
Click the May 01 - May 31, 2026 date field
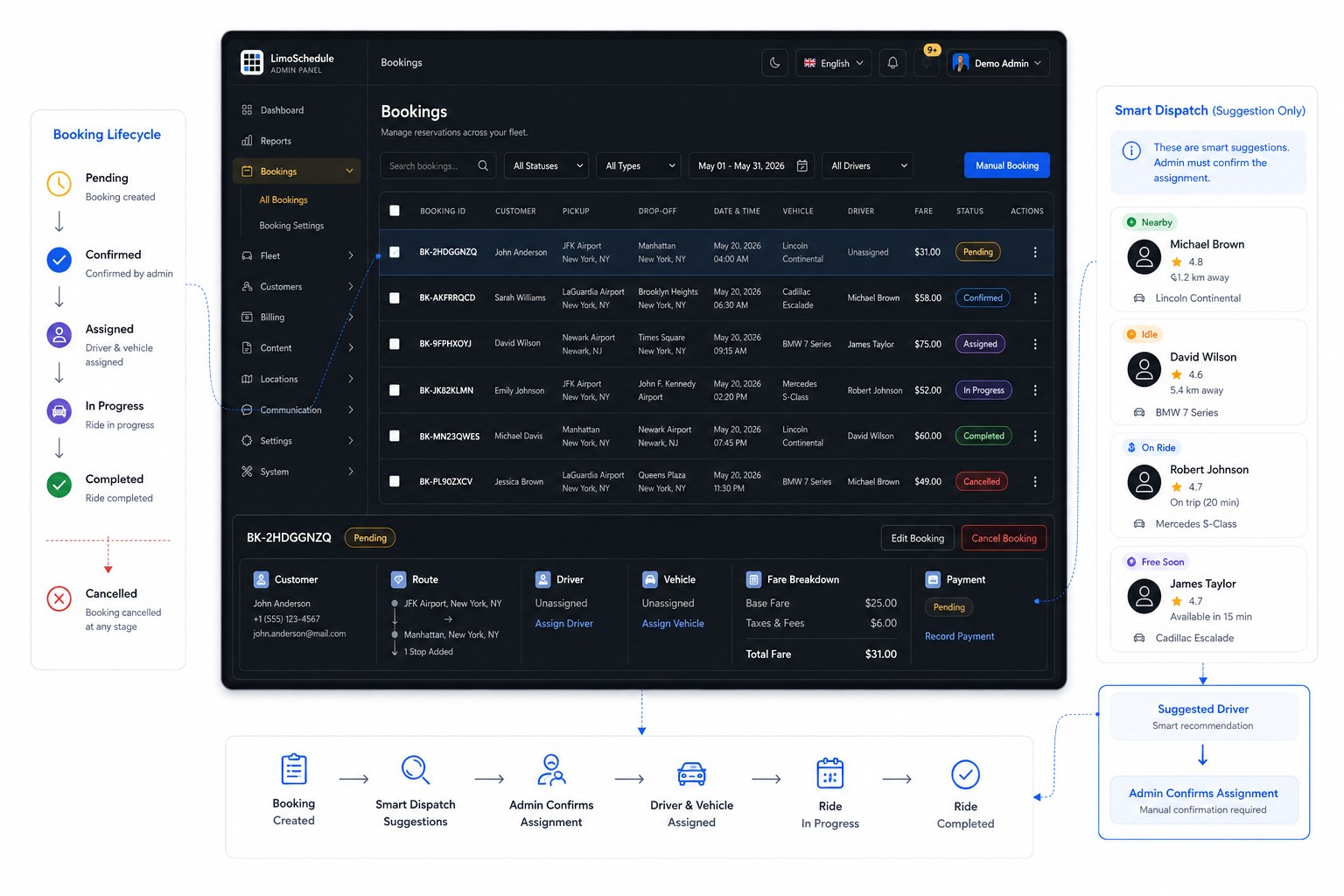click(x=752, y=165)
